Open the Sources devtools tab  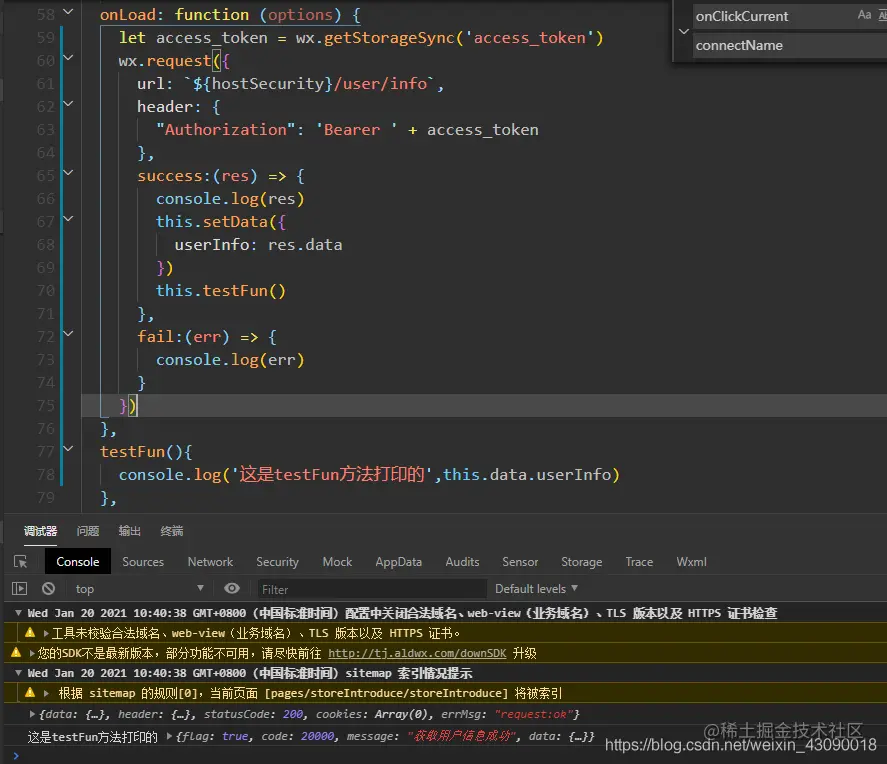tap(143, 562)
